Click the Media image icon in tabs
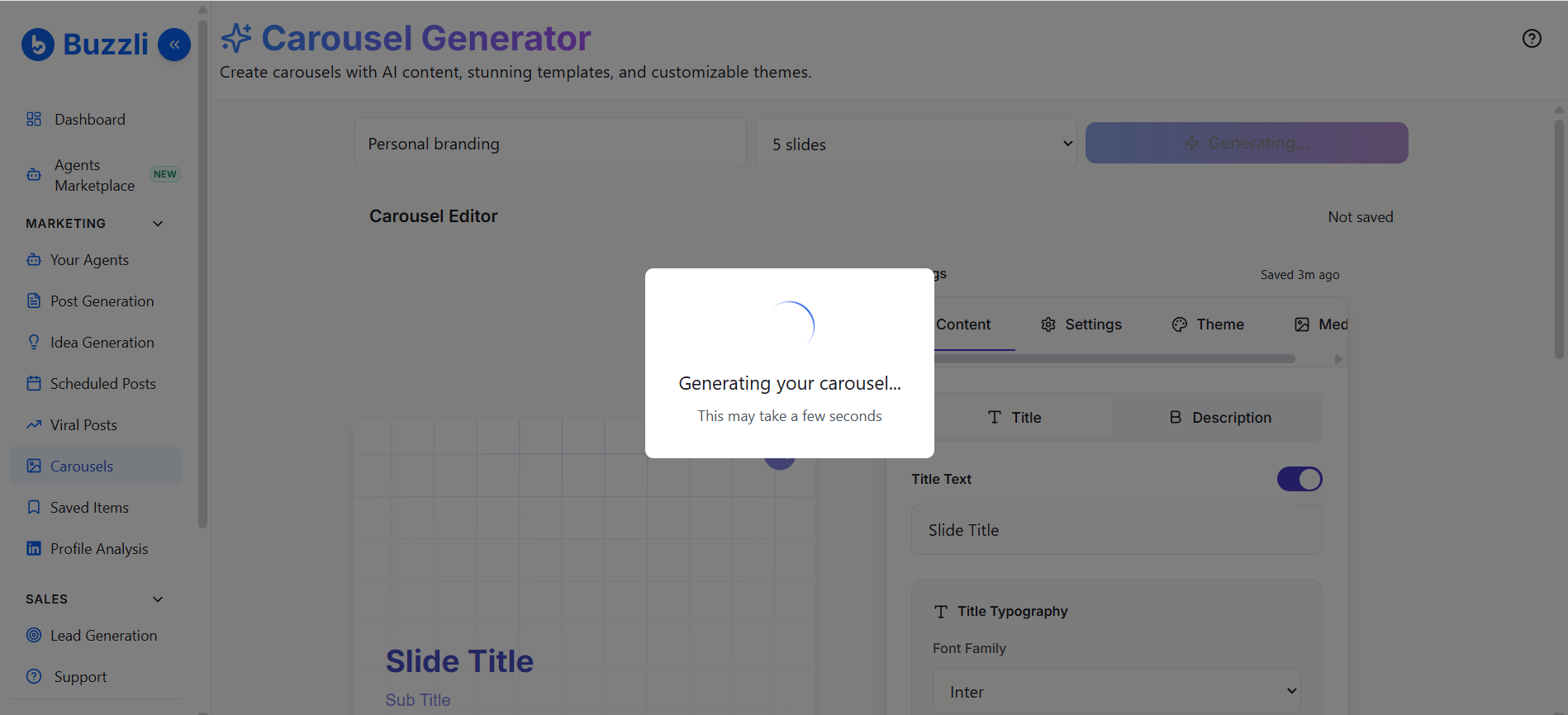 [x=1302, y=324]
